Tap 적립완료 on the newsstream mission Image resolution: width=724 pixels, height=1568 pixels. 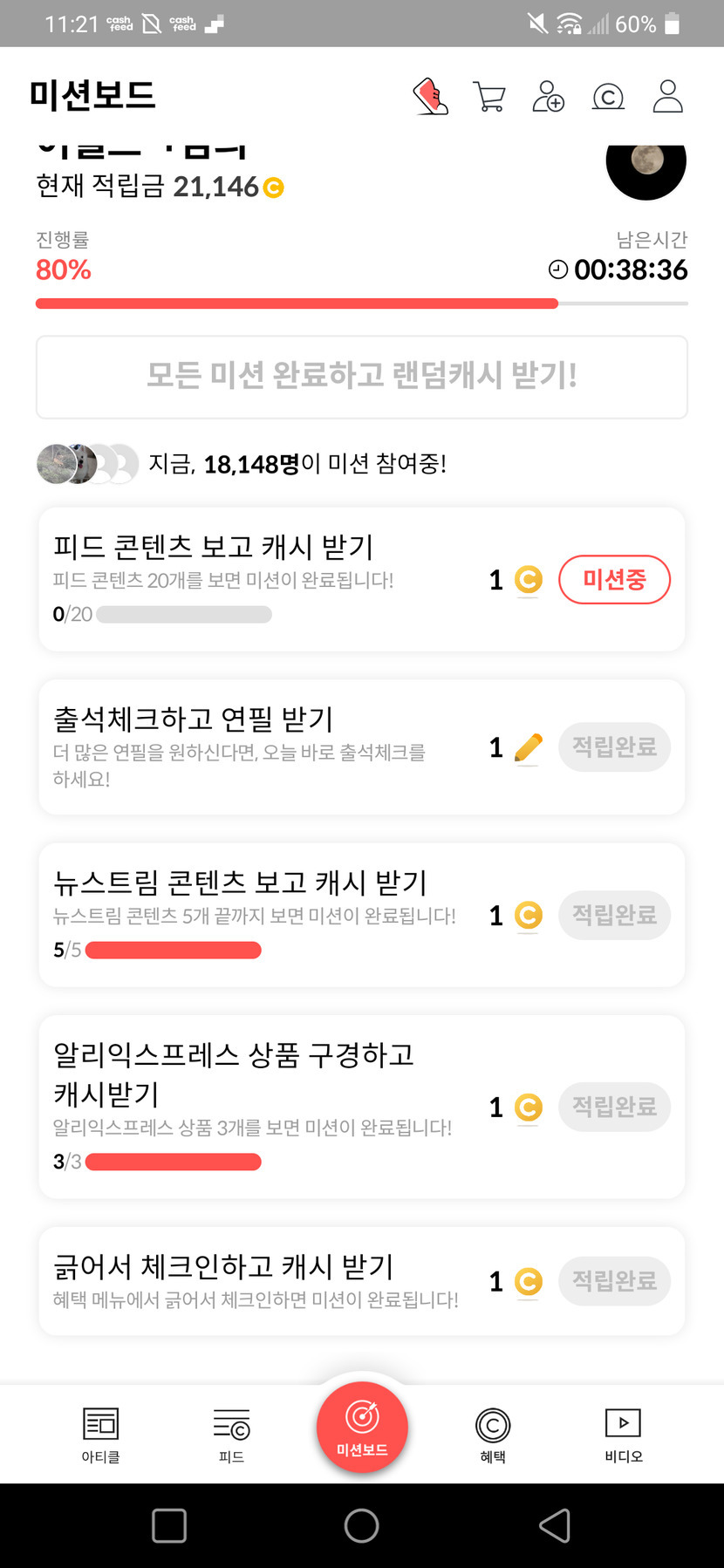(x=614, y=915)
